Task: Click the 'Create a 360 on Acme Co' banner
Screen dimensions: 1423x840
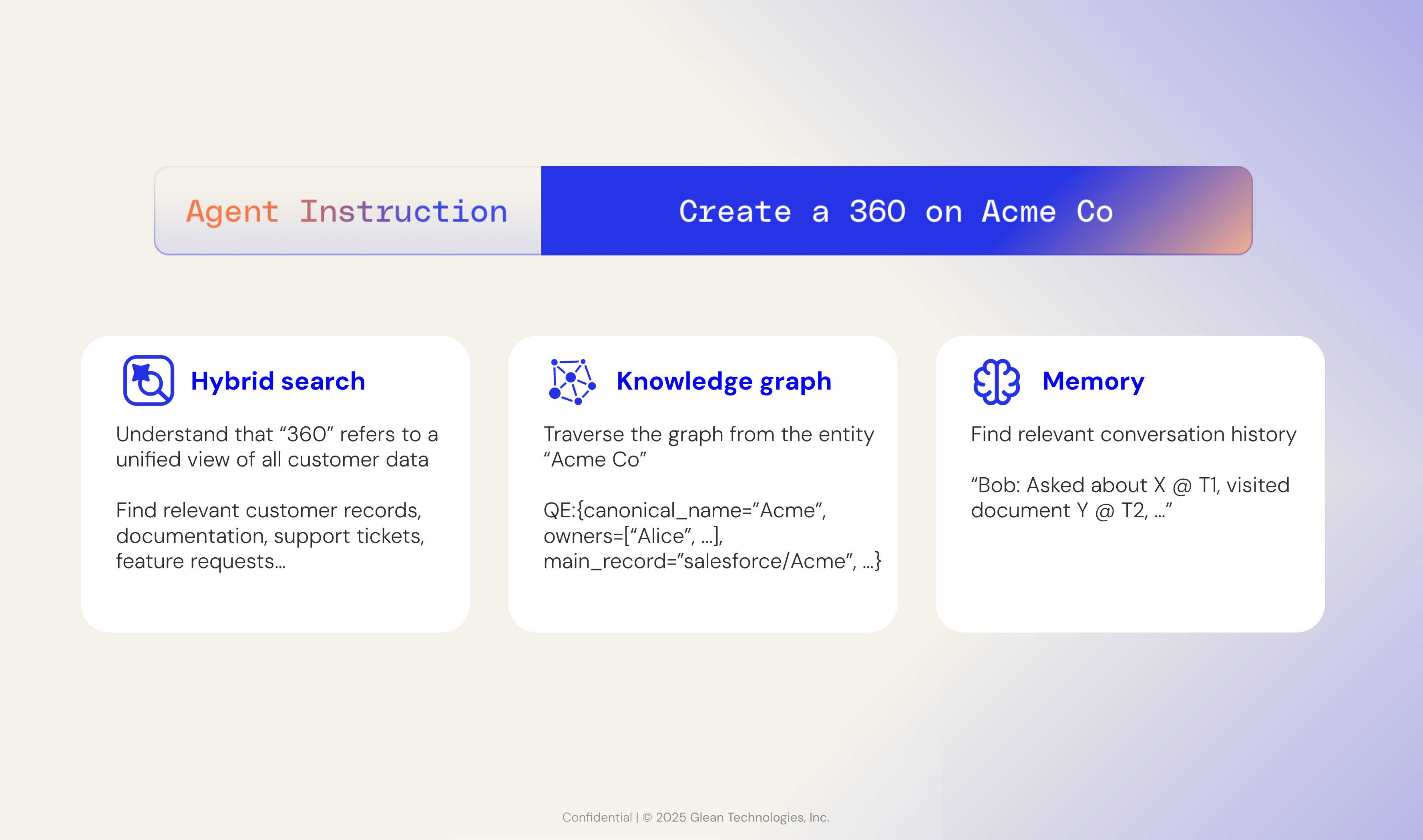Action: click(x=896, y=211)
